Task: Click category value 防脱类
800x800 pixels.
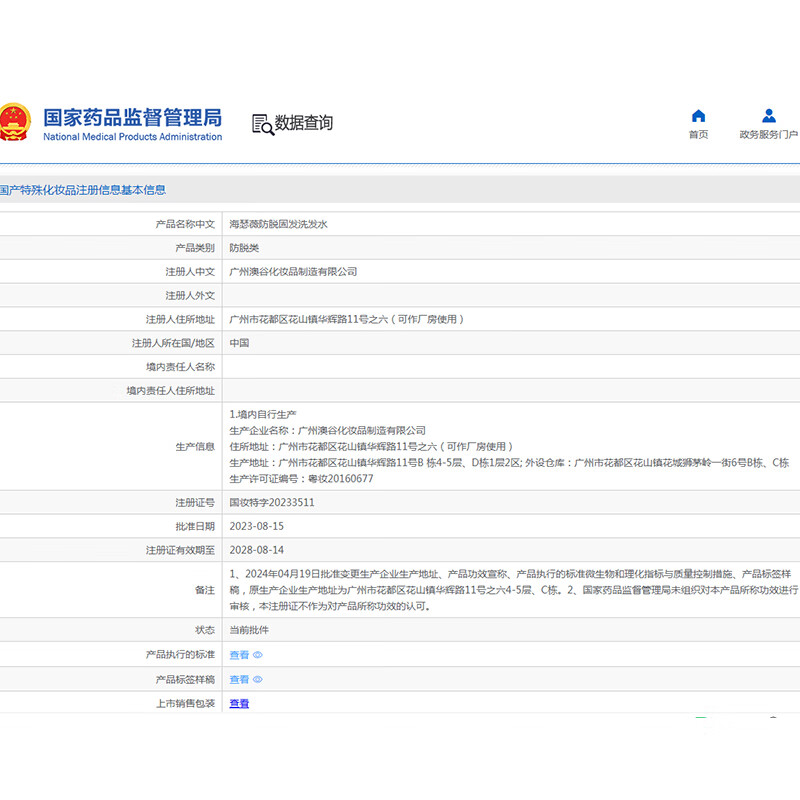Action: 244,248
